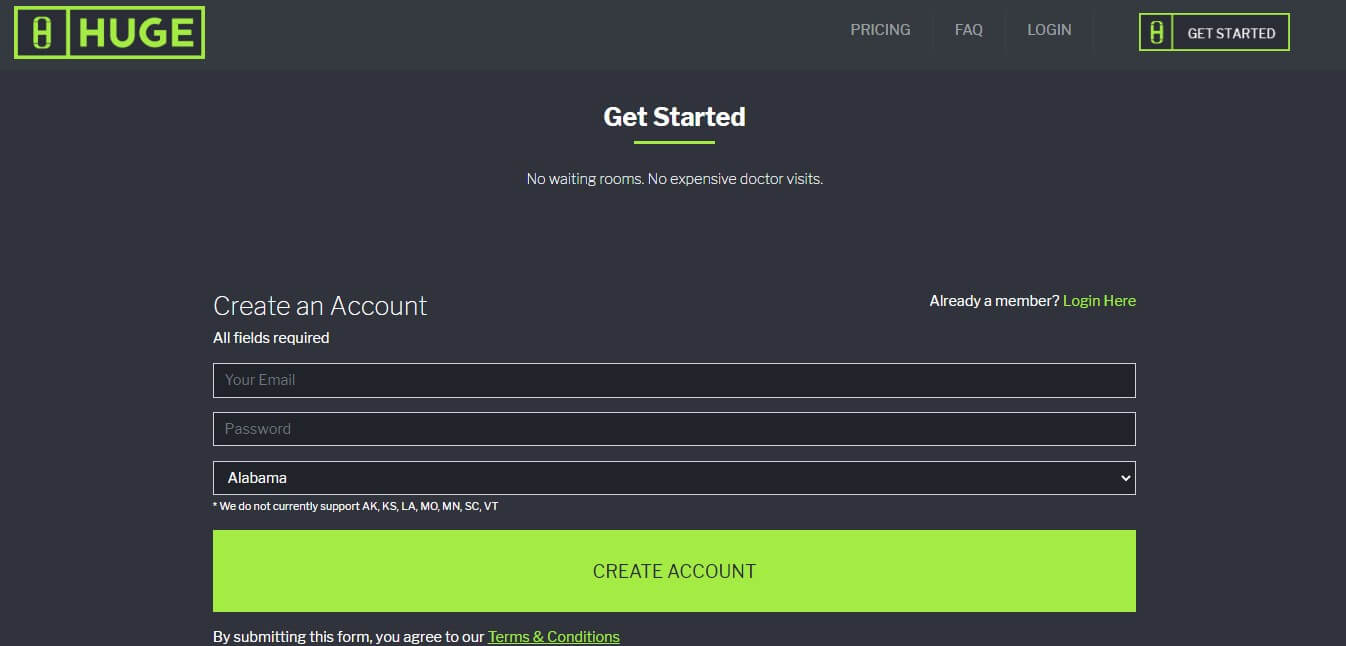
Task: Click the Get Started page heading
Action: pos(674,117)
